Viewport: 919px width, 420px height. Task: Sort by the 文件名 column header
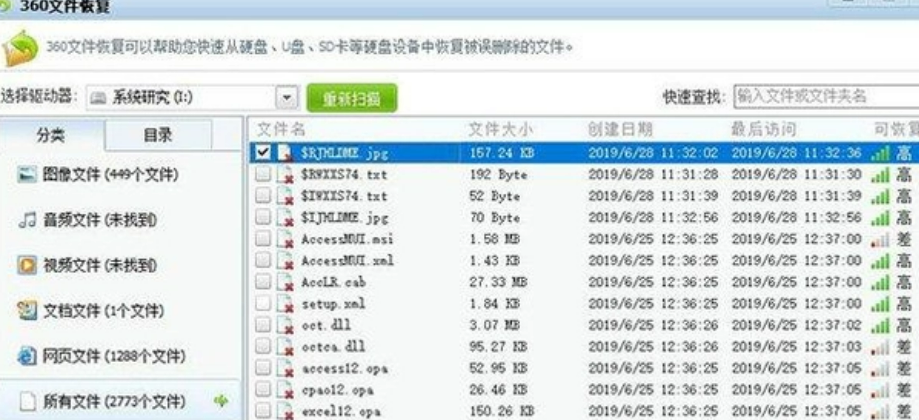pyautogui.click(x=281, y=129)
